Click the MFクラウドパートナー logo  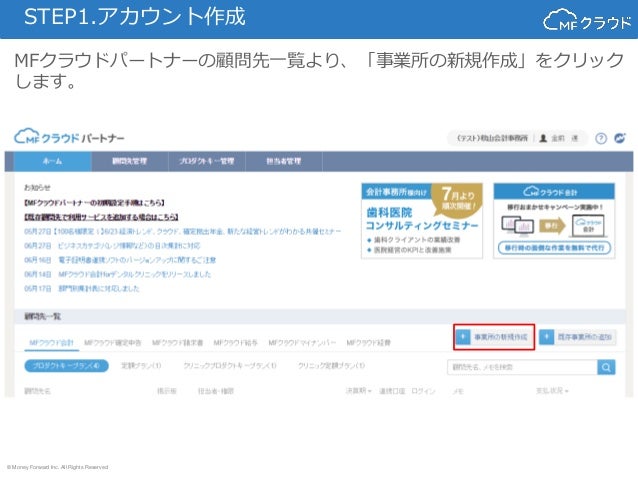point(69,137)
